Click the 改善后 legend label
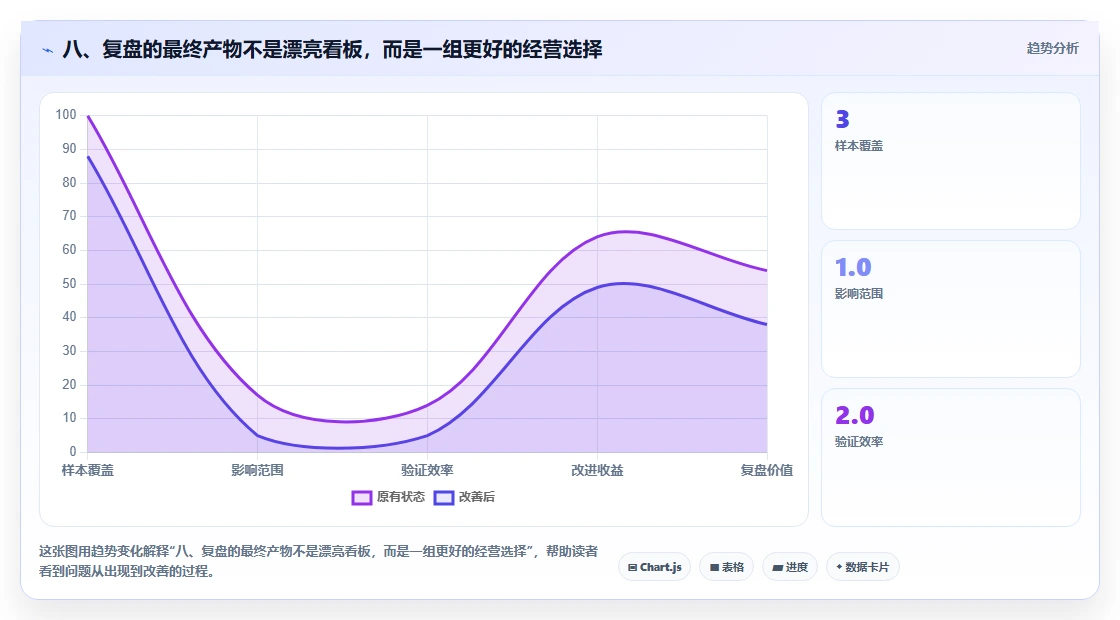The height and width of the screenshot is (620, 1120). [476, 496]
